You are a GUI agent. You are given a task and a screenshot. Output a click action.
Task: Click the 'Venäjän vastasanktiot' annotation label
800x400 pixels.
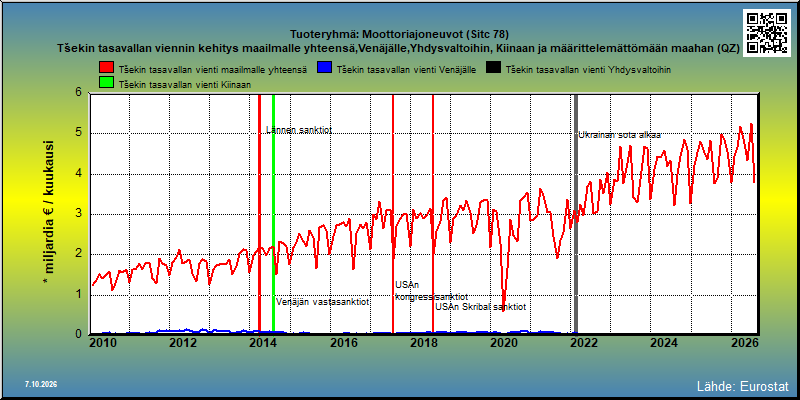322,302
